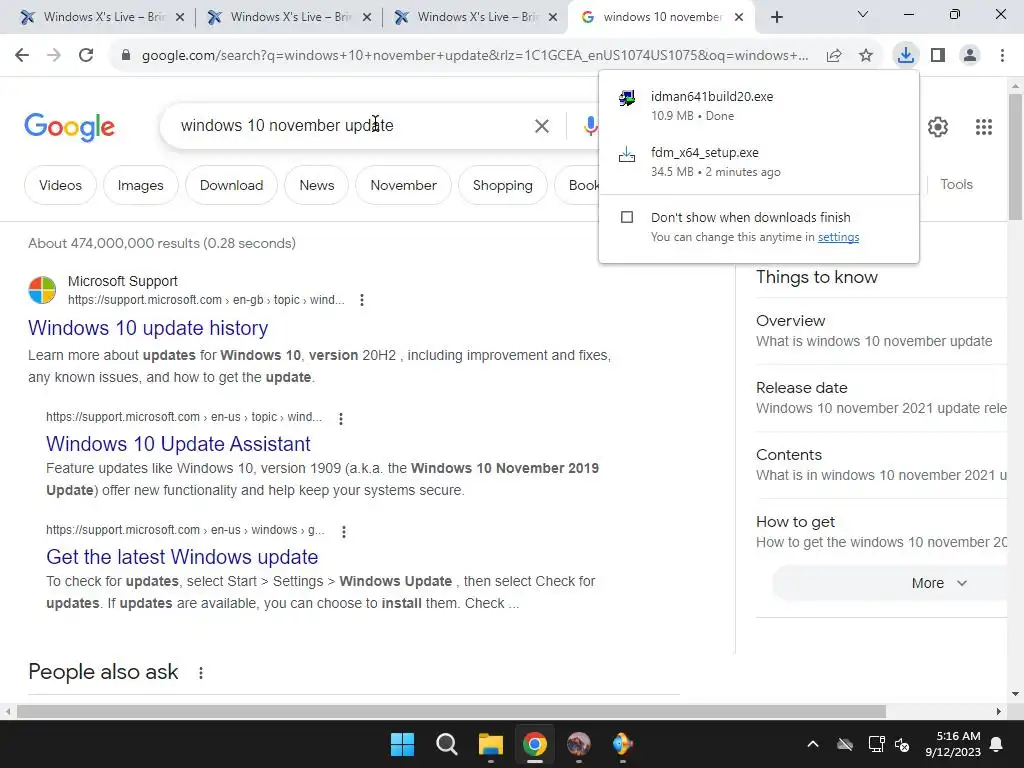Open the Google apps grid
Viewport: 1024px width, 768px height.
[x=984, y=127]
